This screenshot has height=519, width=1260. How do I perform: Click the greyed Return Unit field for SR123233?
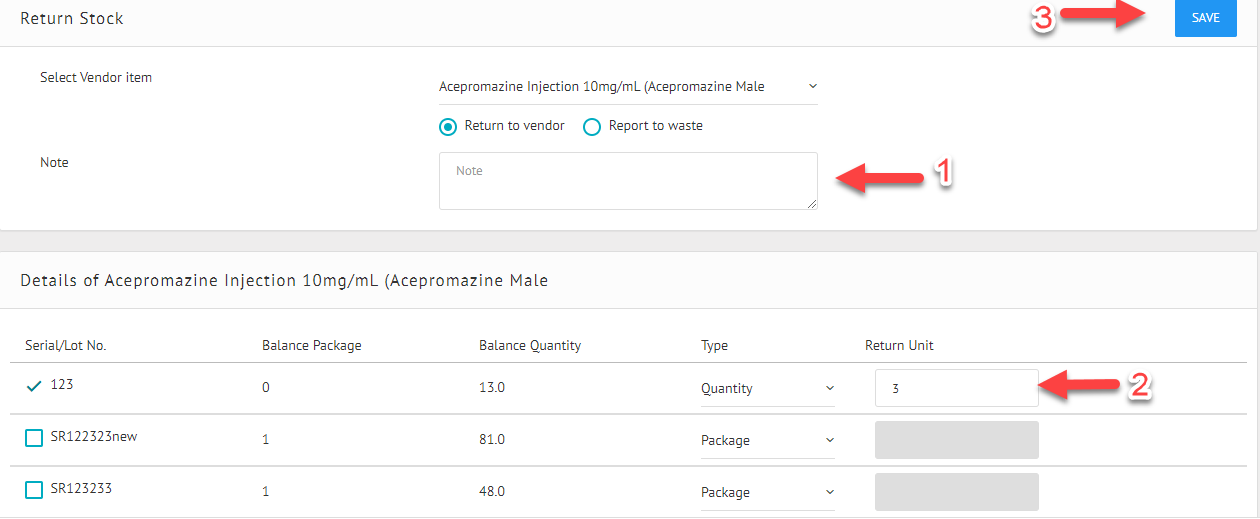coord(956,492)
